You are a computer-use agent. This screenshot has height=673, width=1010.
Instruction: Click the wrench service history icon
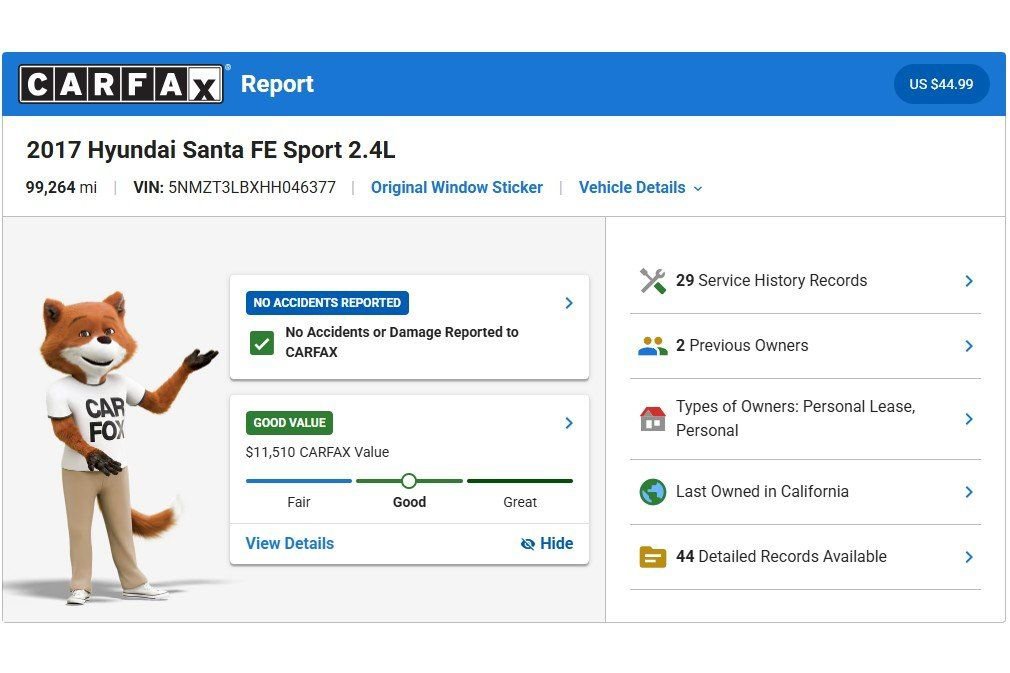pos(653,281)
